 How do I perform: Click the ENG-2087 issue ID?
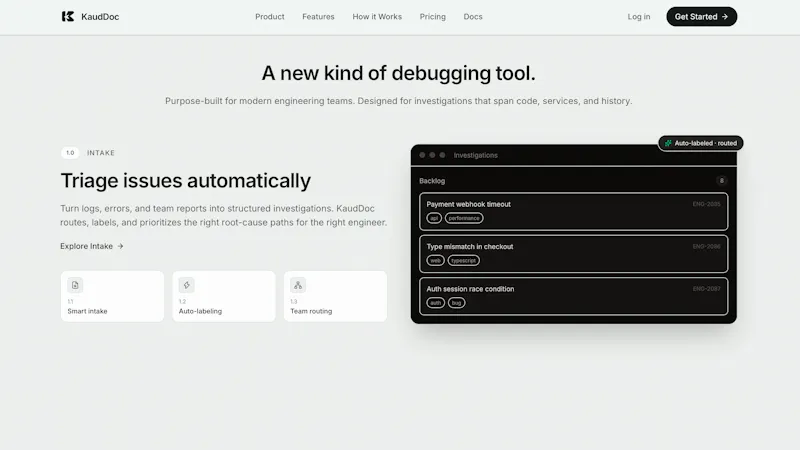(707, 289)
